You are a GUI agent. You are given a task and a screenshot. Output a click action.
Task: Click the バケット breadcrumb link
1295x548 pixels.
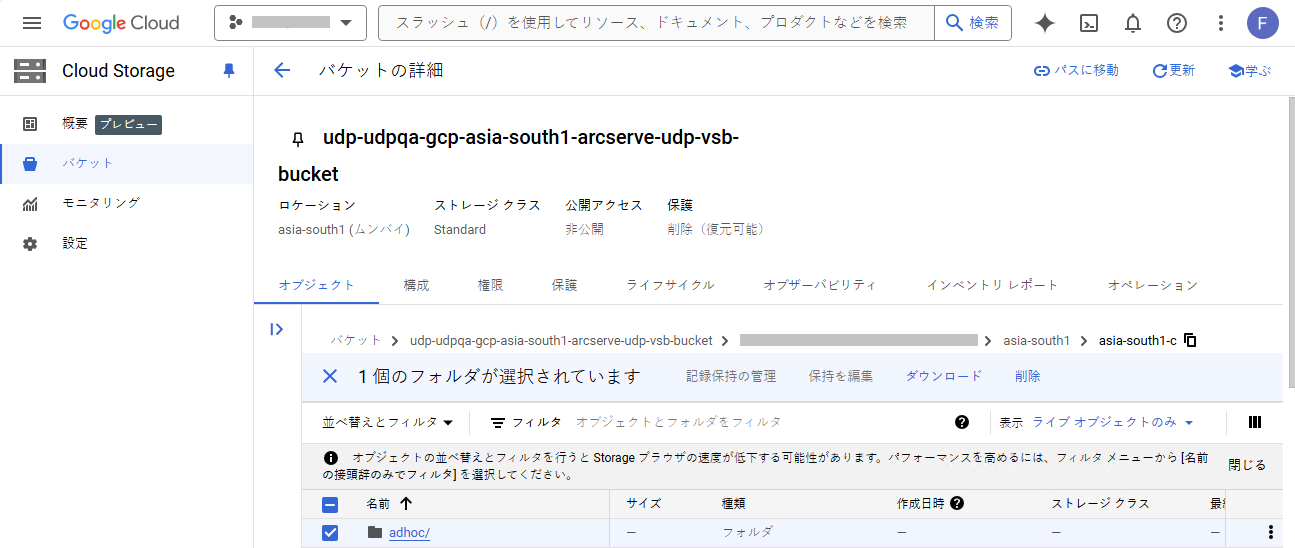tap(356, 341)
